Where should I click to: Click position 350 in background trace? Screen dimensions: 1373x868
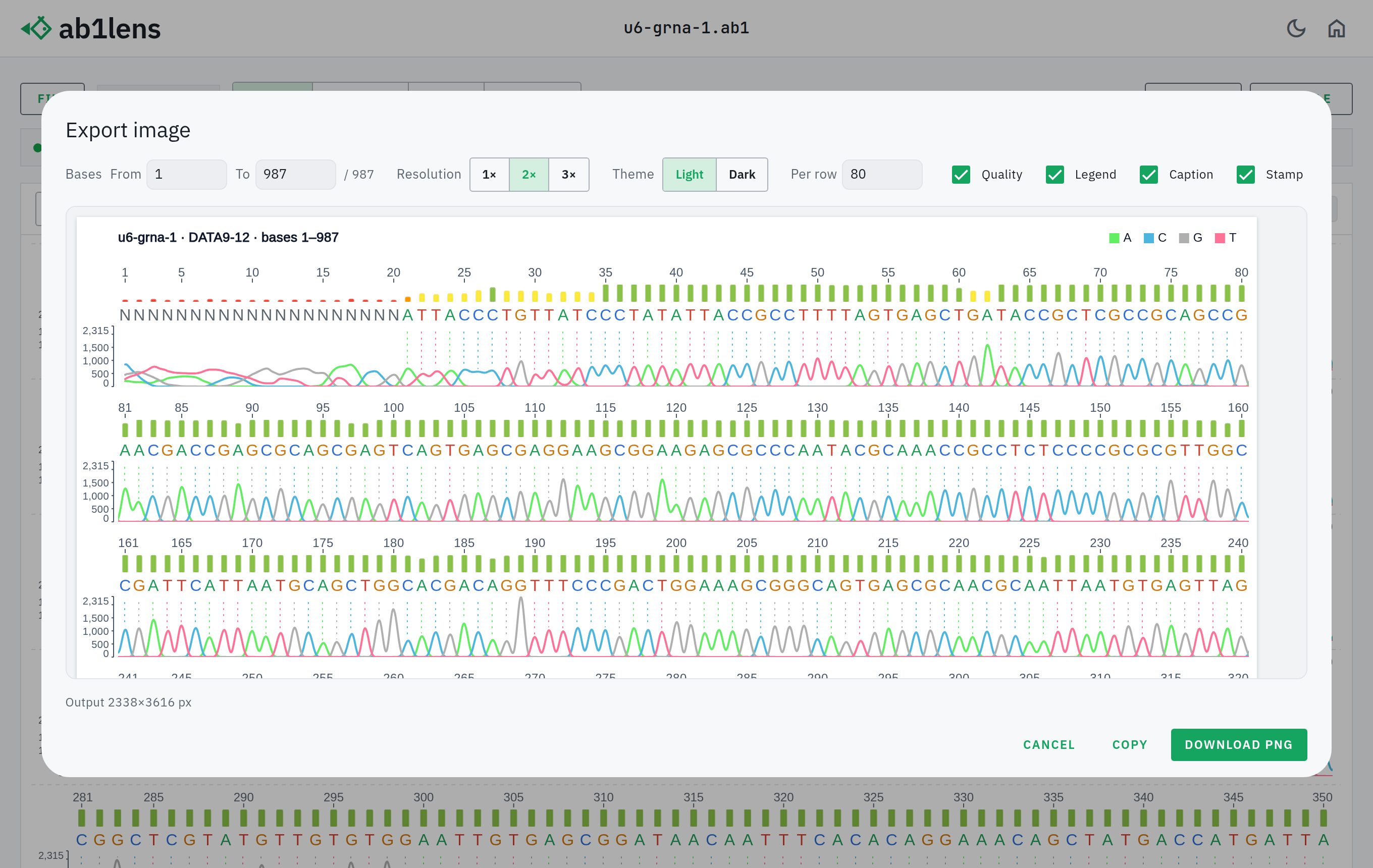click(x=1322, y=797)
